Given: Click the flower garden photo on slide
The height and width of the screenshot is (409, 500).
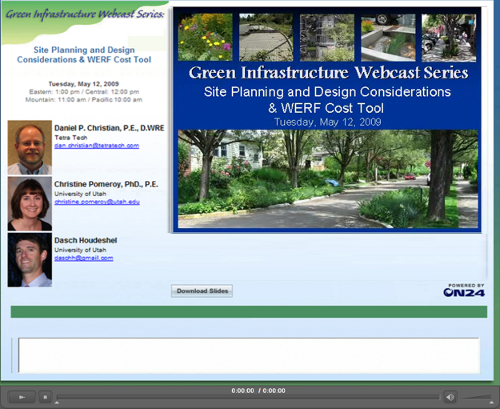Looking at the screenshot, I should point(205,37).
